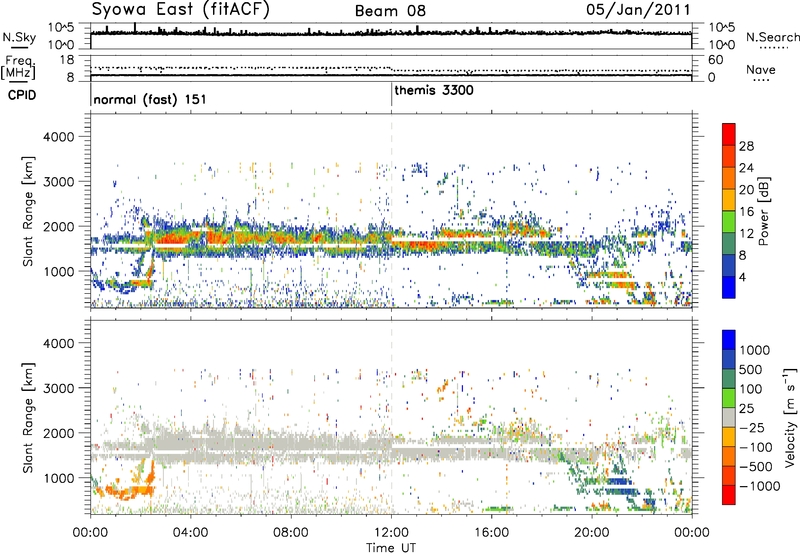Select Slant Range [km] label of velocity panel

click(x=28, y=418)
